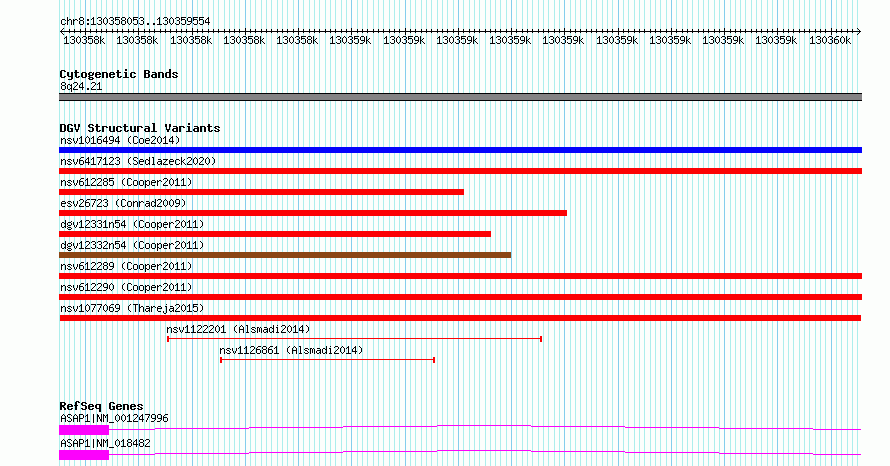Click the gray 8q24.21 cytogenetic band bar
Screen dimensions: 890x466
click(x=460, y=97)
